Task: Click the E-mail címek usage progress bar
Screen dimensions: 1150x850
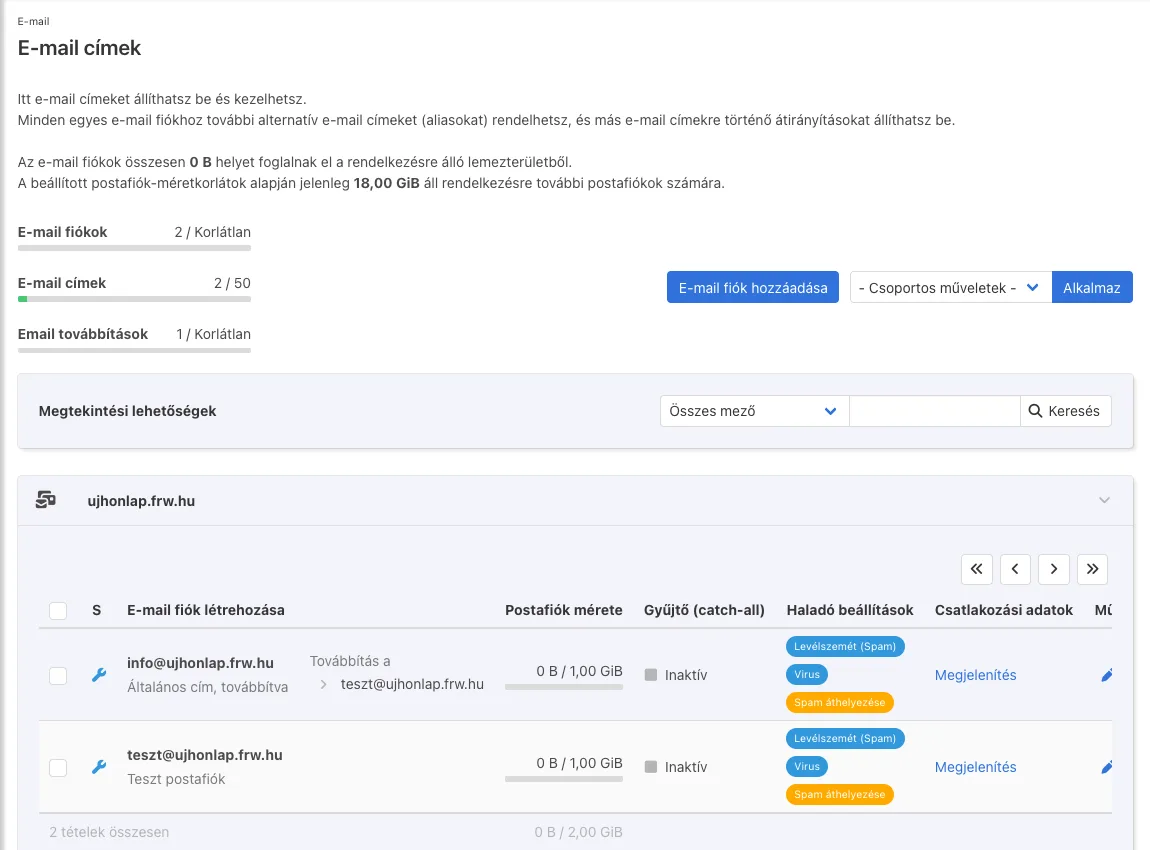Action: click(x=134, y=299)
